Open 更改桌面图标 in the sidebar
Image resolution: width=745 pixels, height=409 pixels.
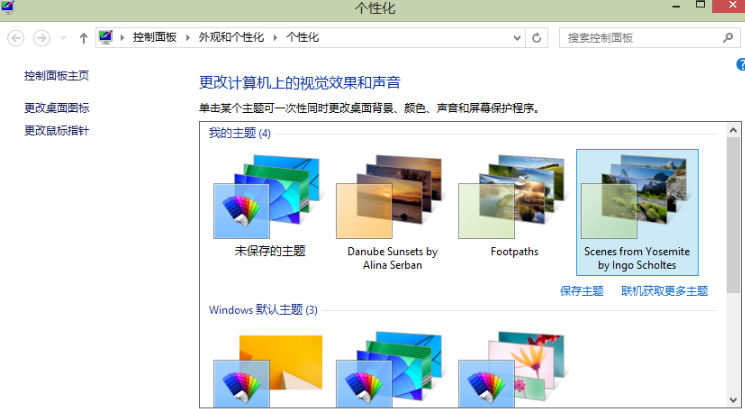tap(57, 108)
